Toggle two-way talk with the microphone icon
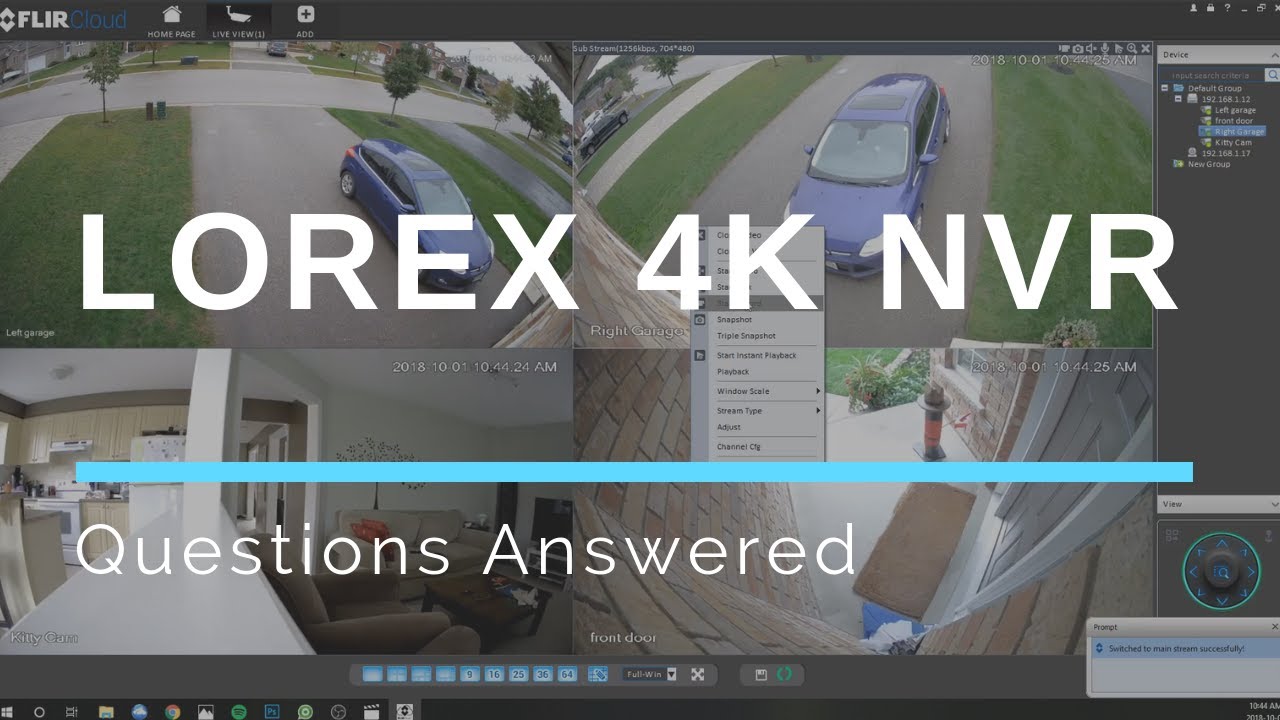Screen dimensions: 1280x720 1105,48
